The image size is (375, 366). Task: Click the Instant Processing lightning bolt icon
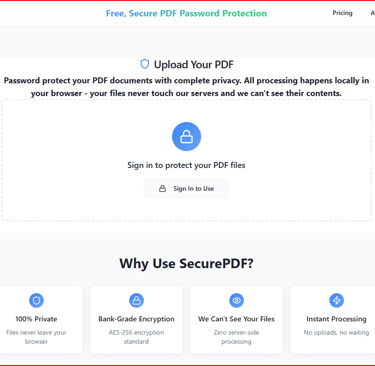point(336,300)
